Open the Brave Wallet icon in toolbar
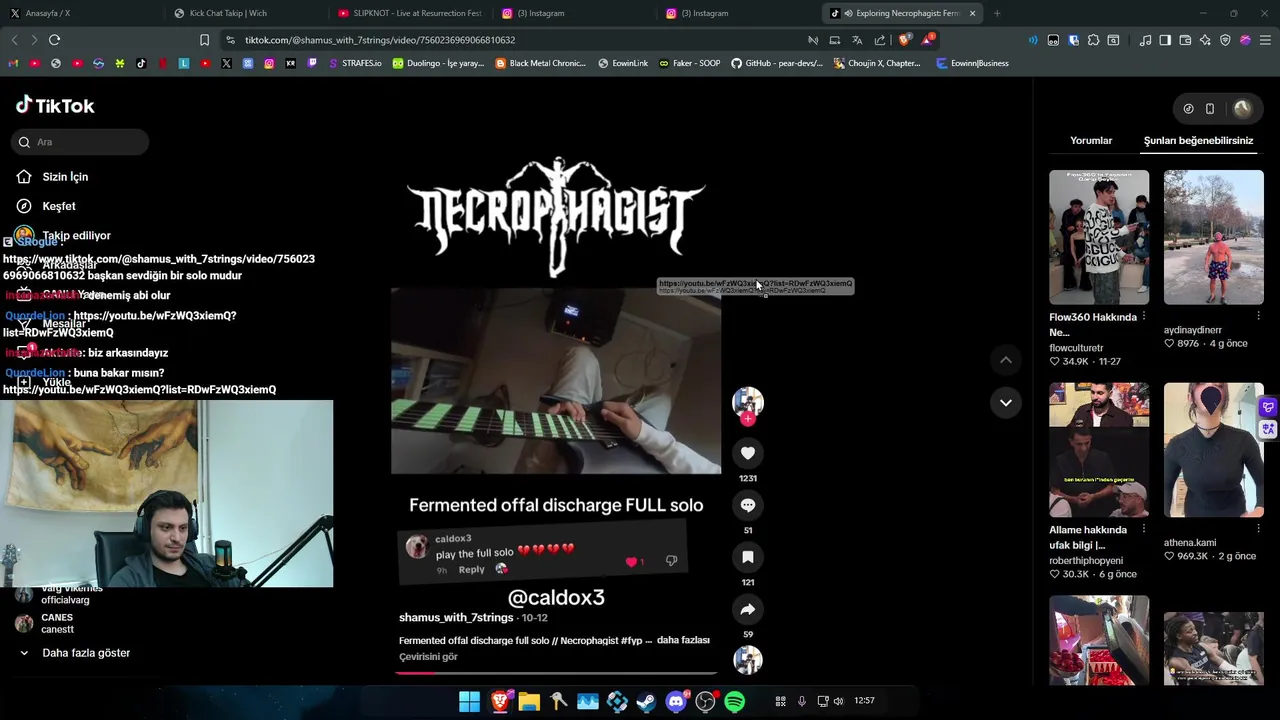This screenshot has height=720, width=1280. (1185, 40)
